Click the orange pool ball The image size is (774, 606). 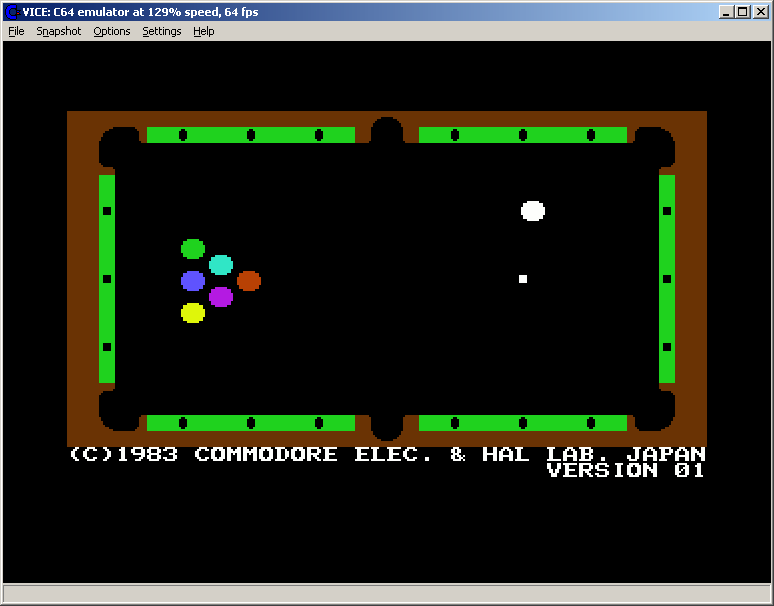pos(249,281)
